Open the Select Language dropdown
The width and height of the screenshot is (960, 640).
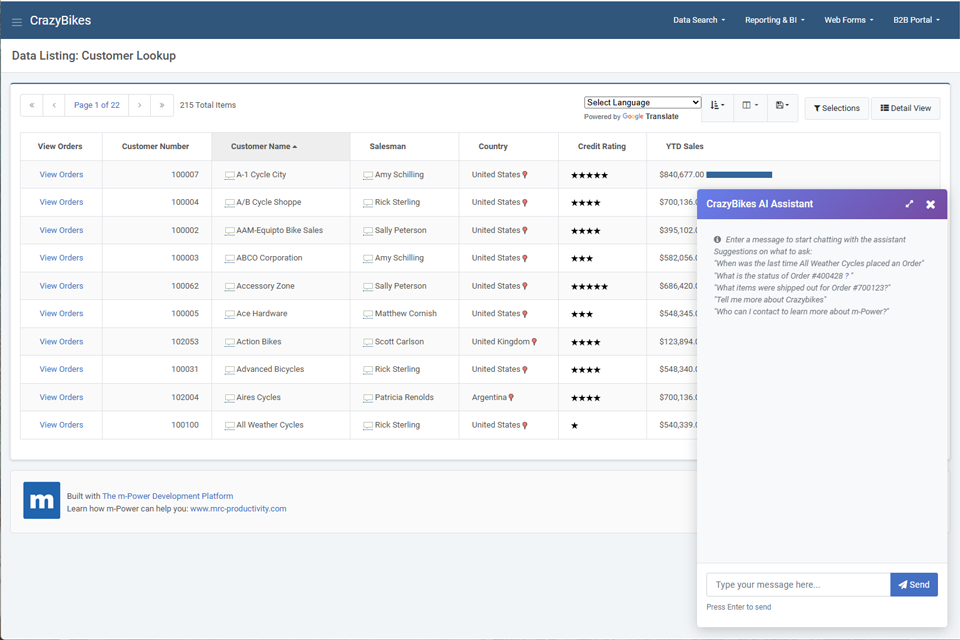point(642,102)
